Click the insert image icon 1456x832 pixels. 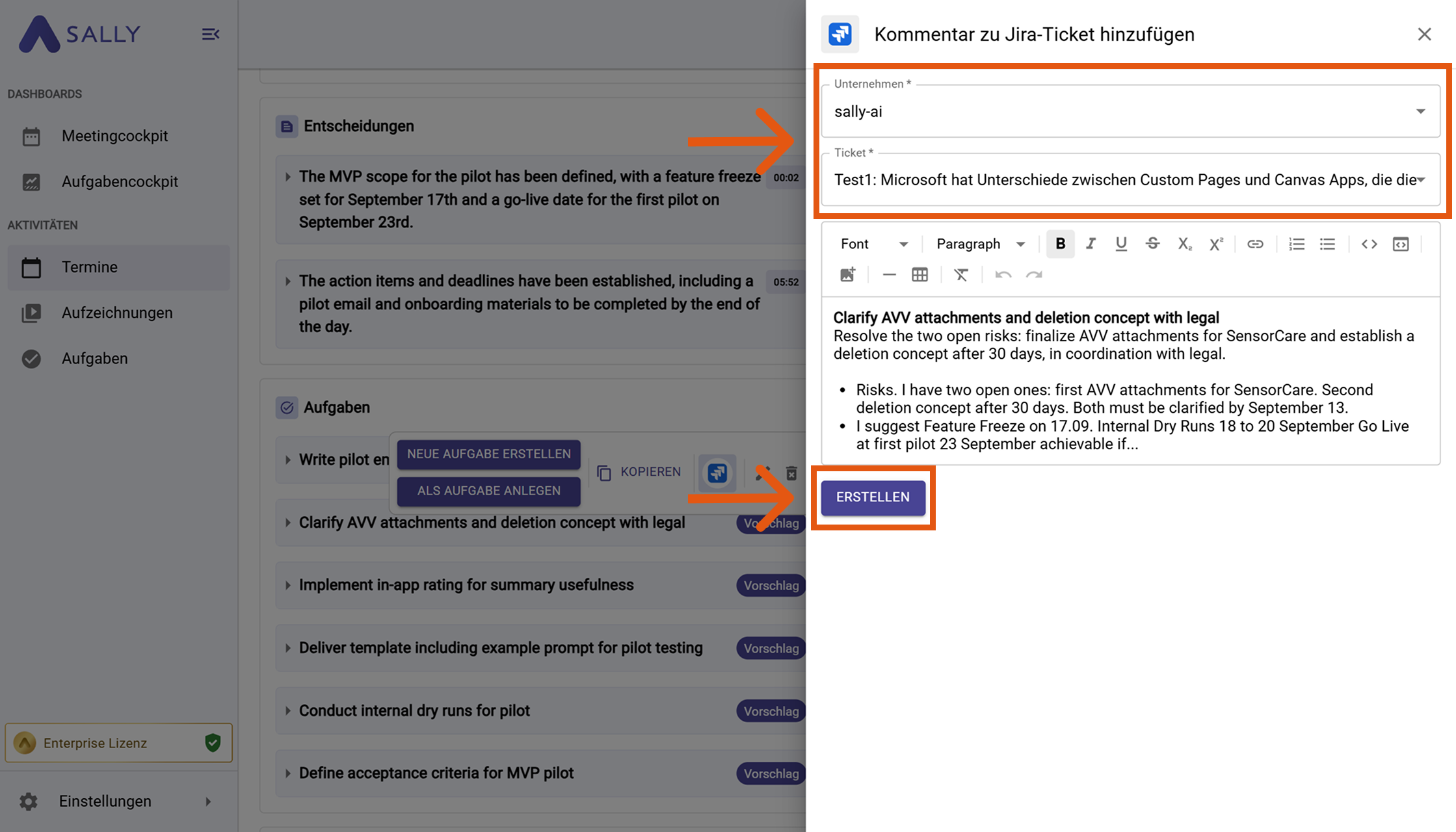coord(847,274)
